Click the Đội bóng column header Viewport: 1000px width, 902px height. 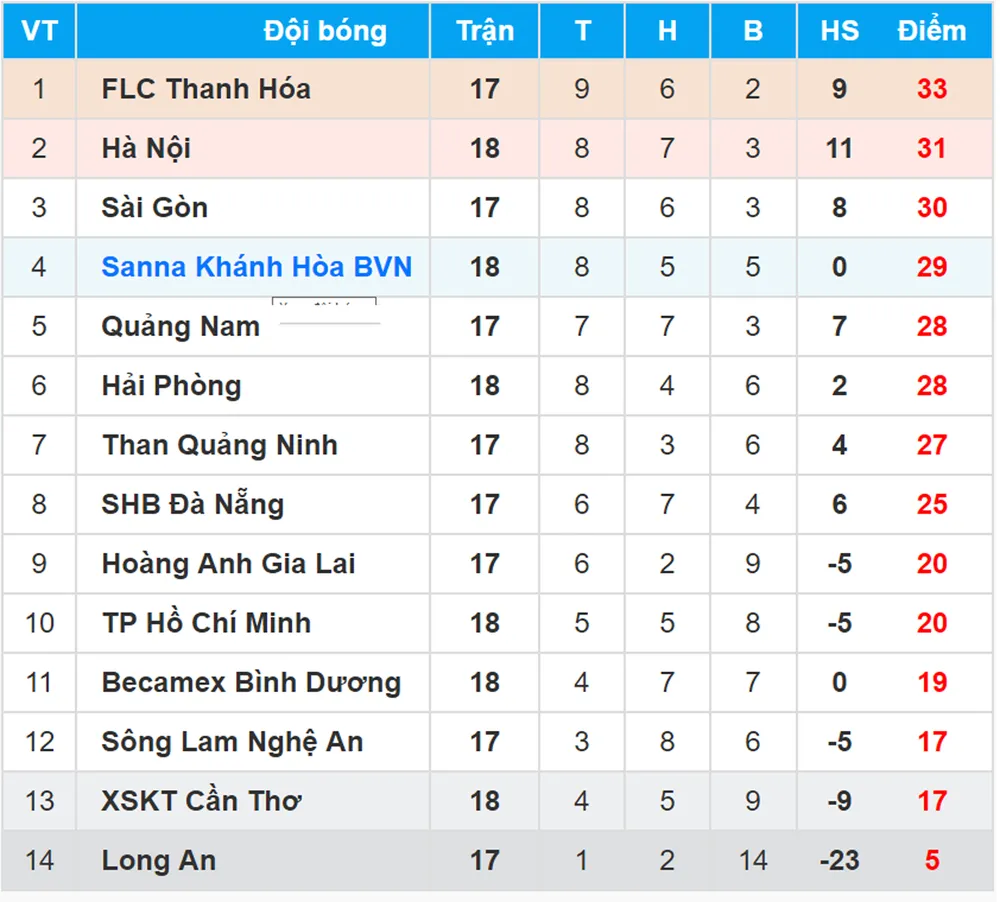pos(325,31)
